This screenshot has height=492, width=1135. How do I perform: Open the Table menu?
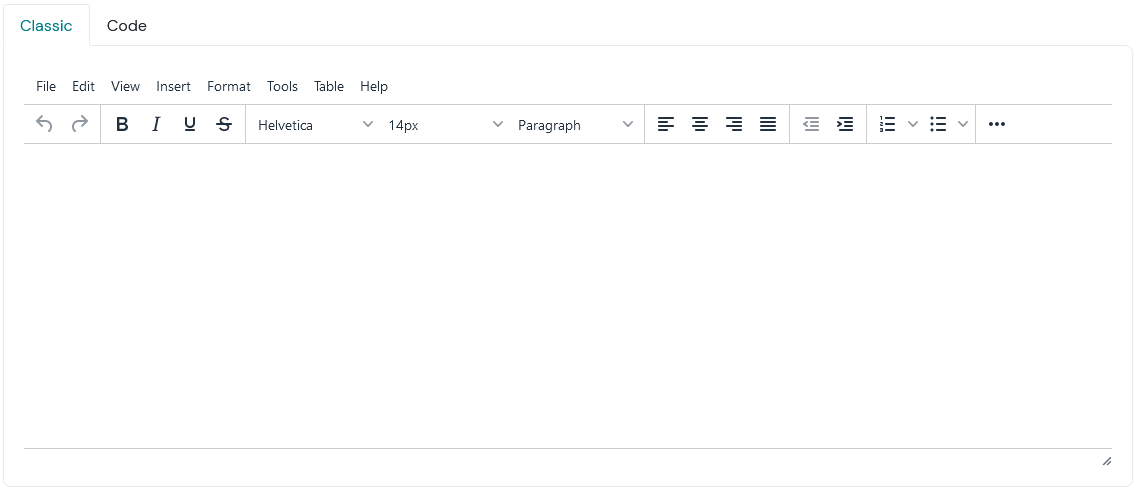329,87
